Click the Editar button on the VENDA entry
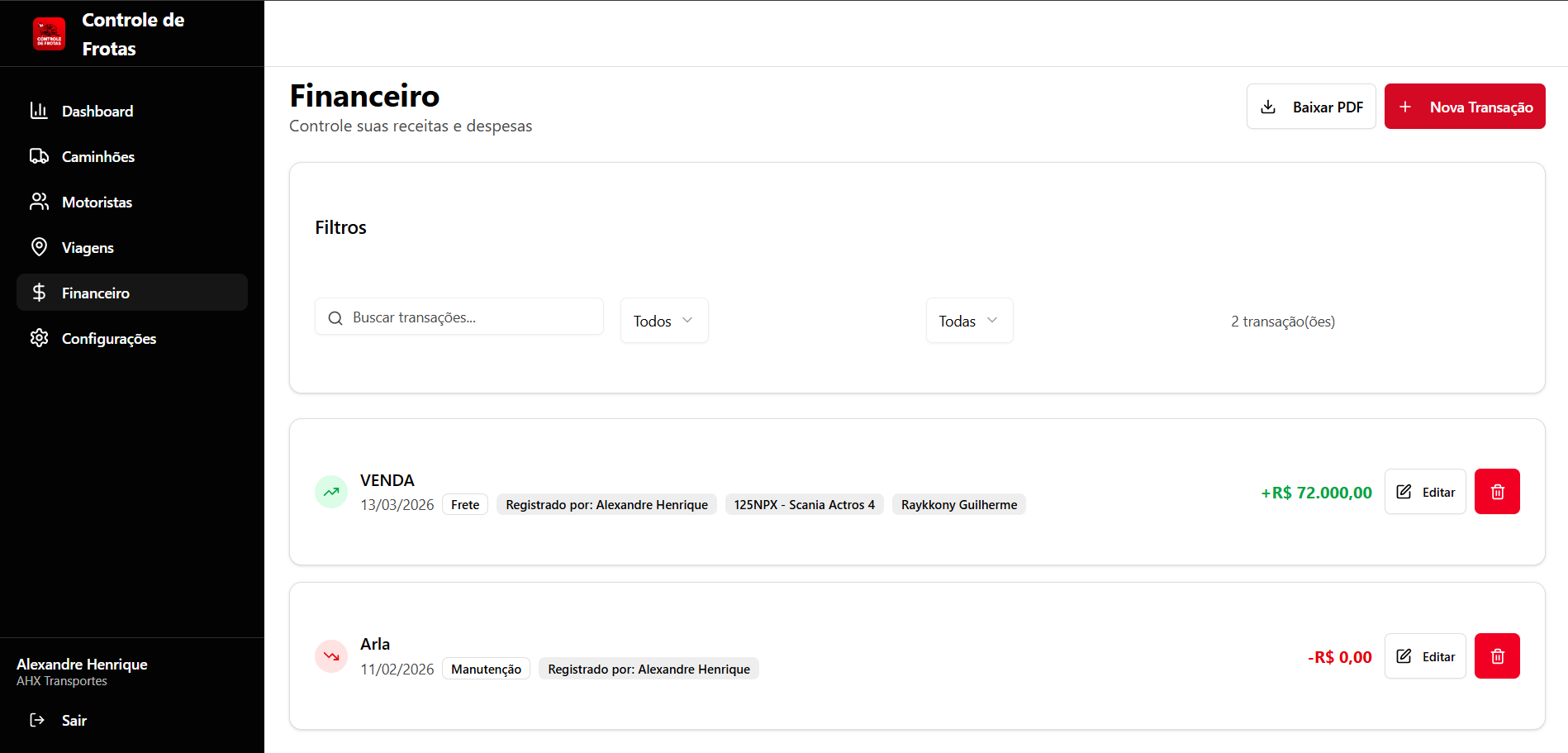 tap(1424, 491)
